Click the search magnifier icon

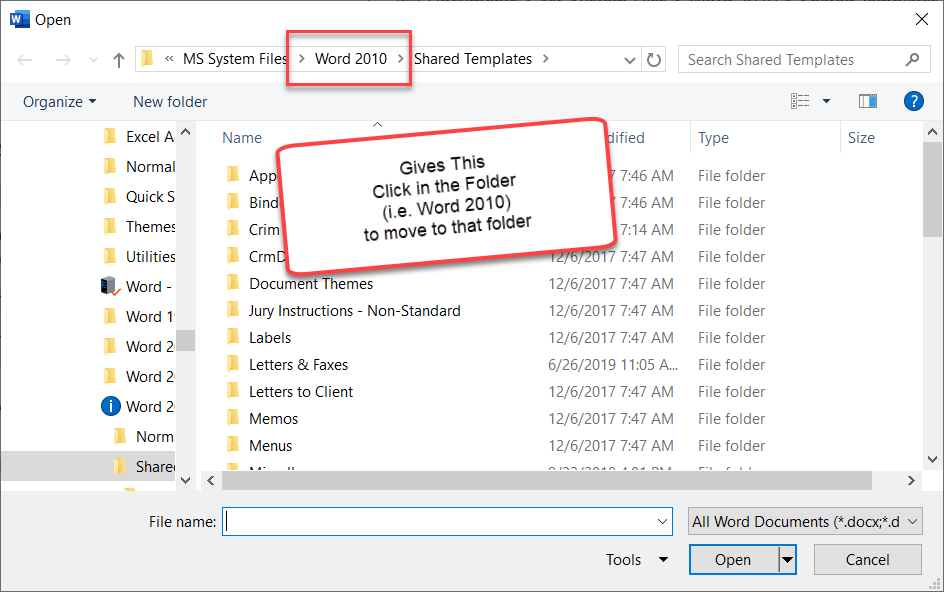point(912,60)
